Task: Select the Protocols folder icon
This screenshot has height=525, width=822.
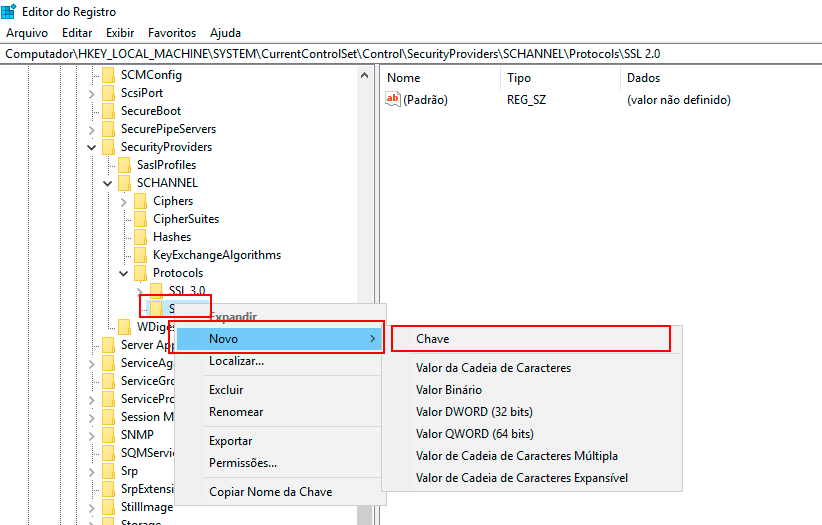Action: point(140,273)
